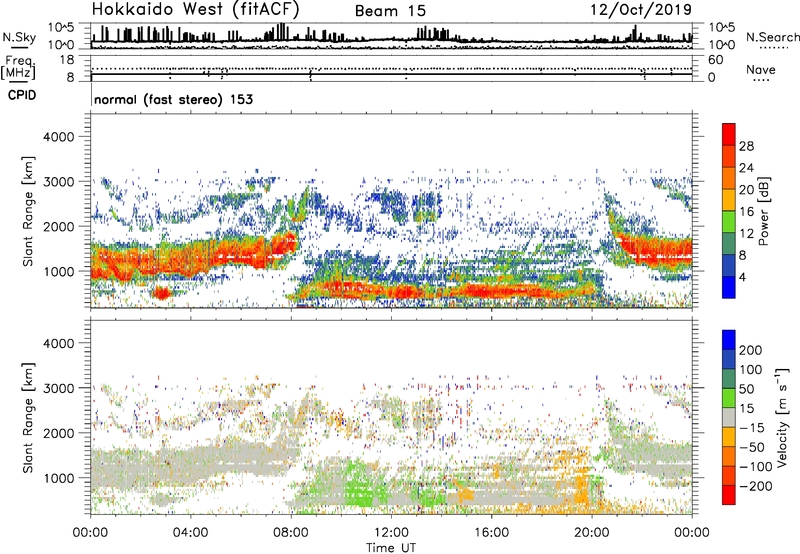Click the "28" power color bar value
800x554 pixels.
746,146
